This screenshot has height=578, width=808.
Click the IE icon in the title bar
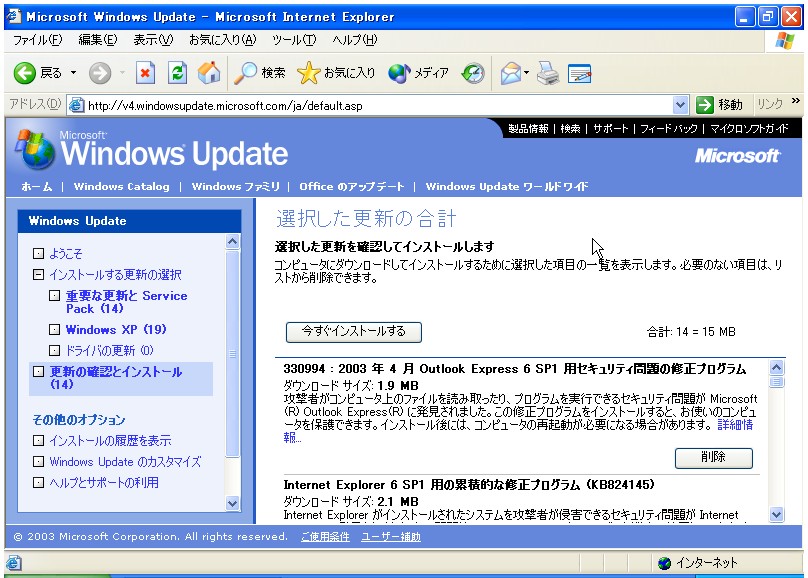(x=13, y=16)
